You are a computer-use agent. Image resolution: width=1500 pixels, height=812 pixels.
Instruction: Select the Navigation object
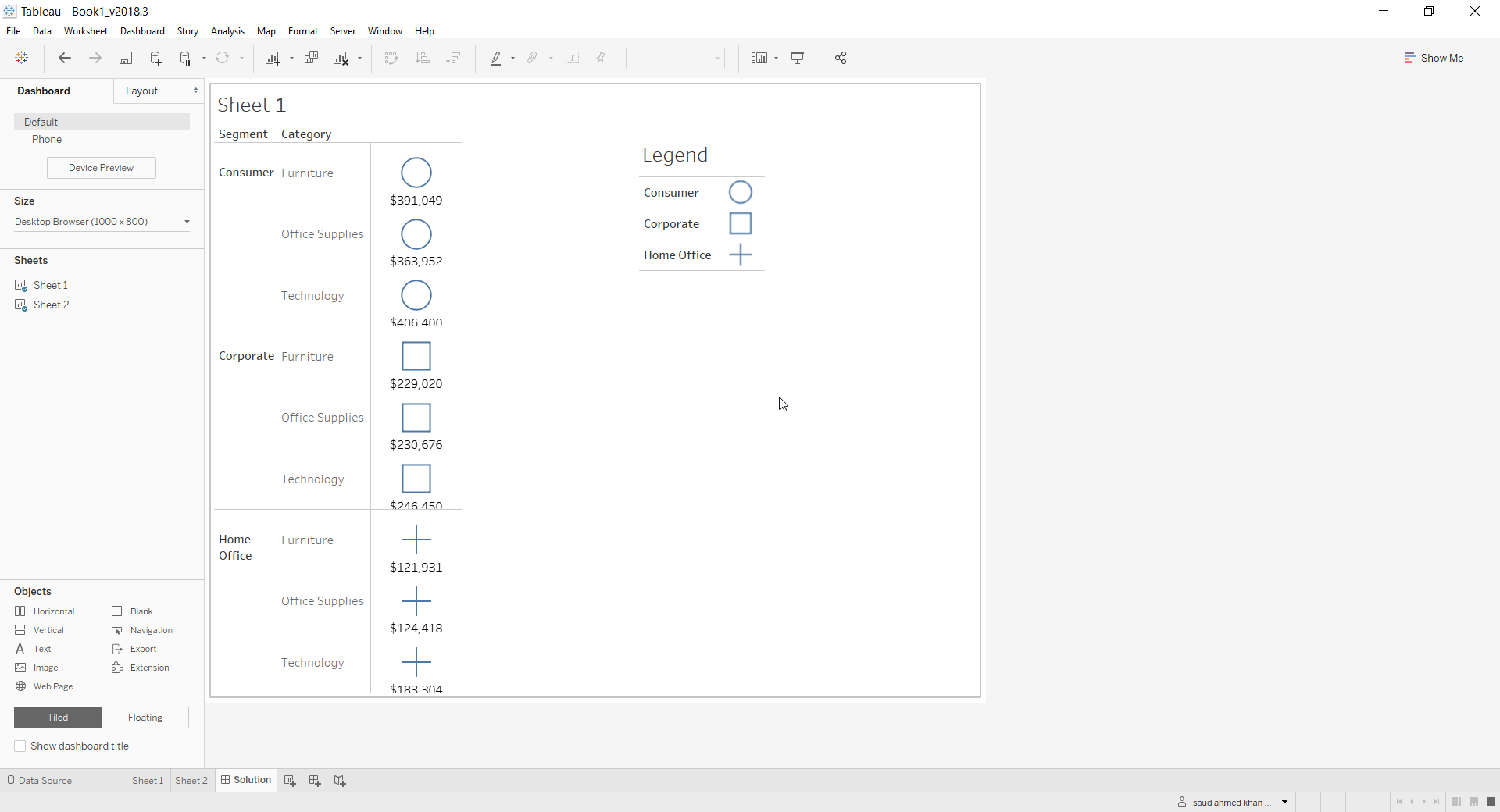click(x=142, y=630)
